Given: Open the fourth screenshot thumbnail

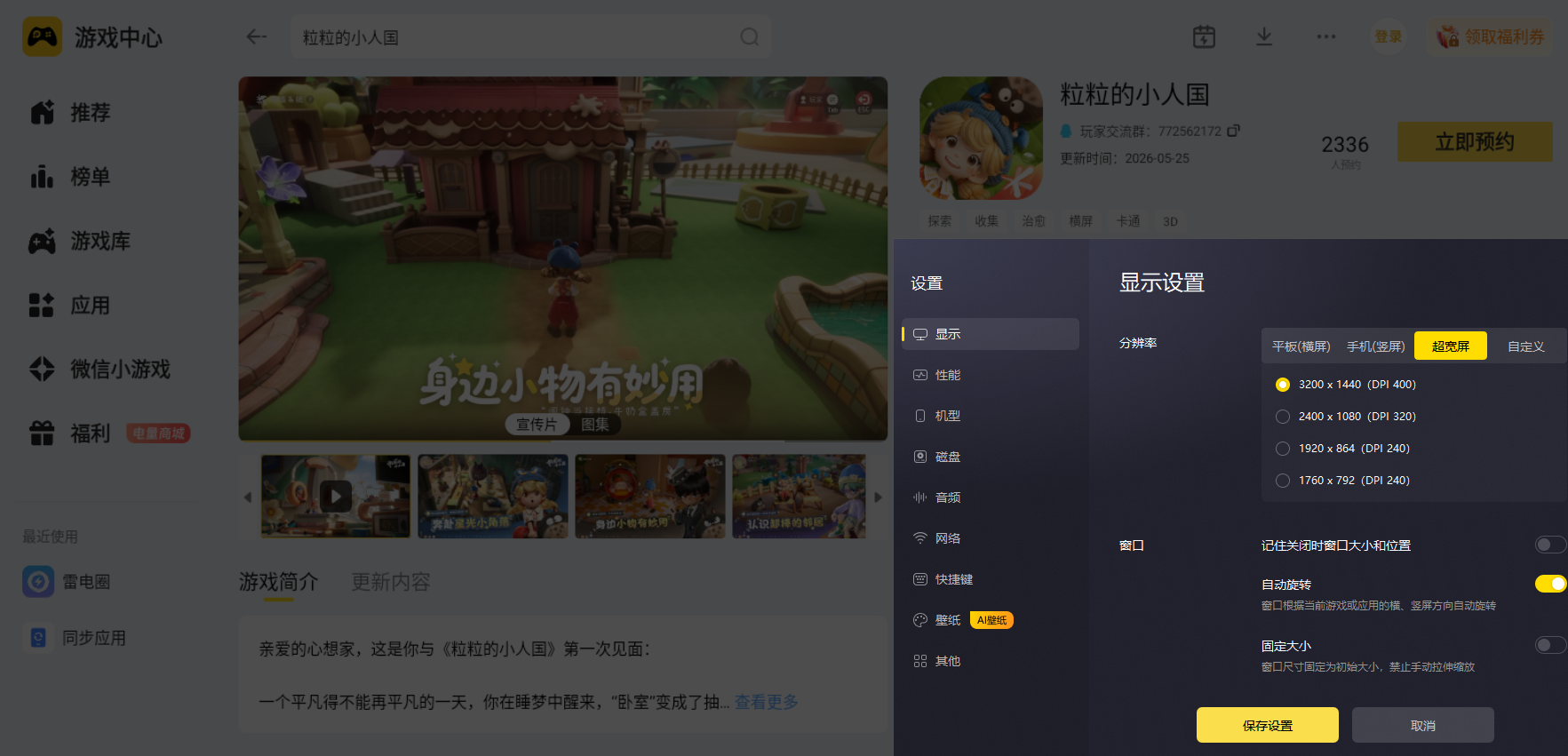Looking at the screenshot, I should pos(800,497).
